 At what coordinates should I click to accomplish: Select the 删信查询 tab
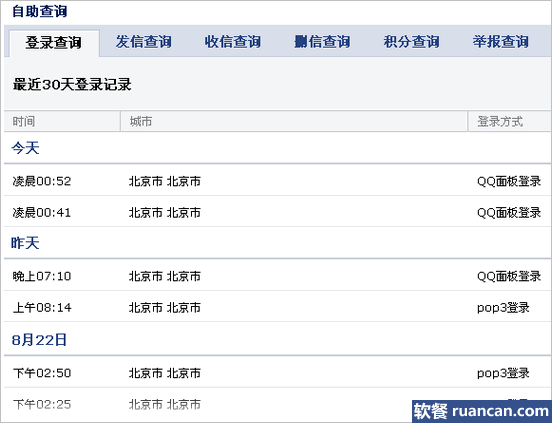(x=322, y=42)
